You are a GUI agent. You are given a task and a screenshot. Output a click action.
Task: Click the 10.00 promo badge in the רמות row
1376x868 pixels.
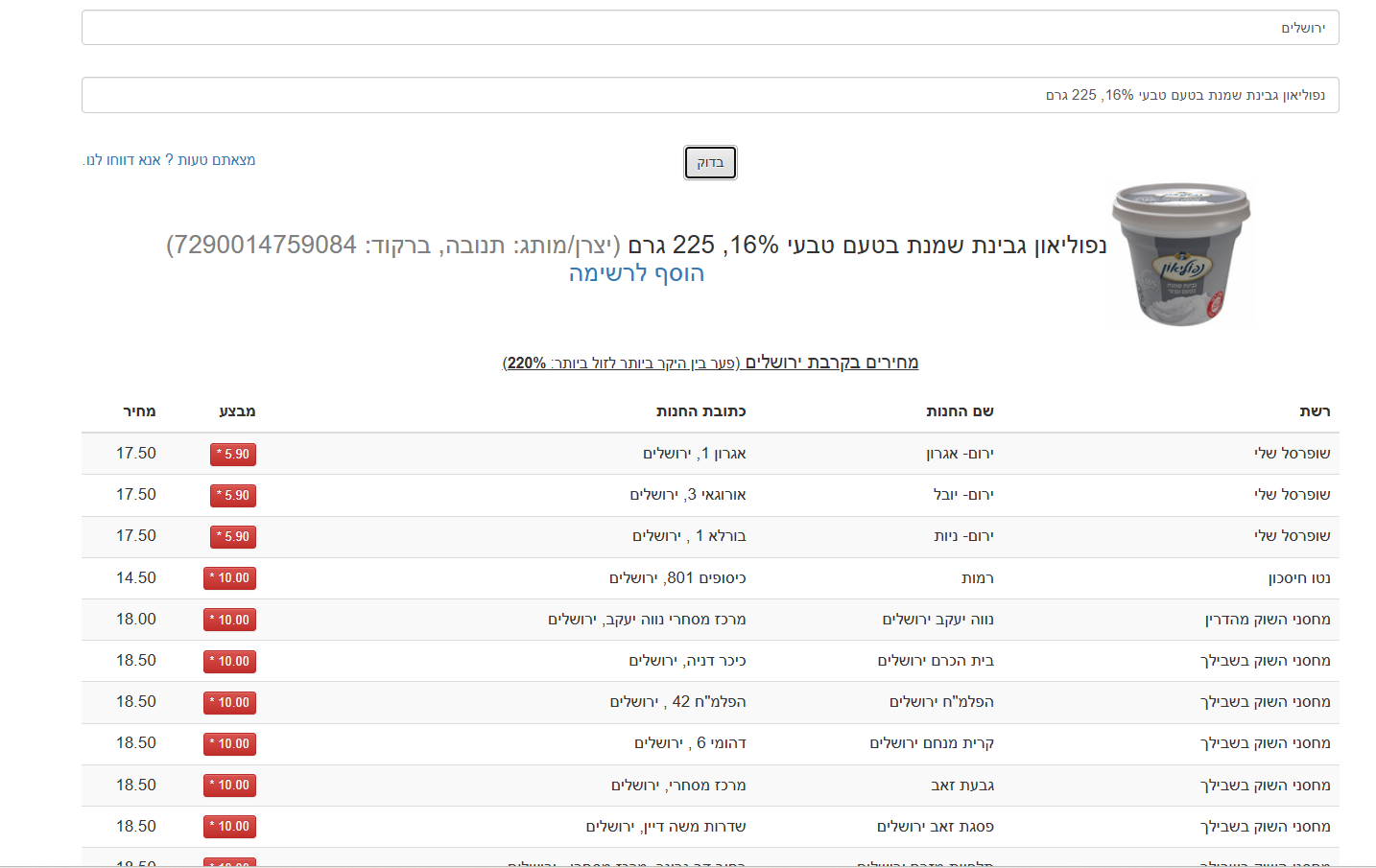coord(229,577)
